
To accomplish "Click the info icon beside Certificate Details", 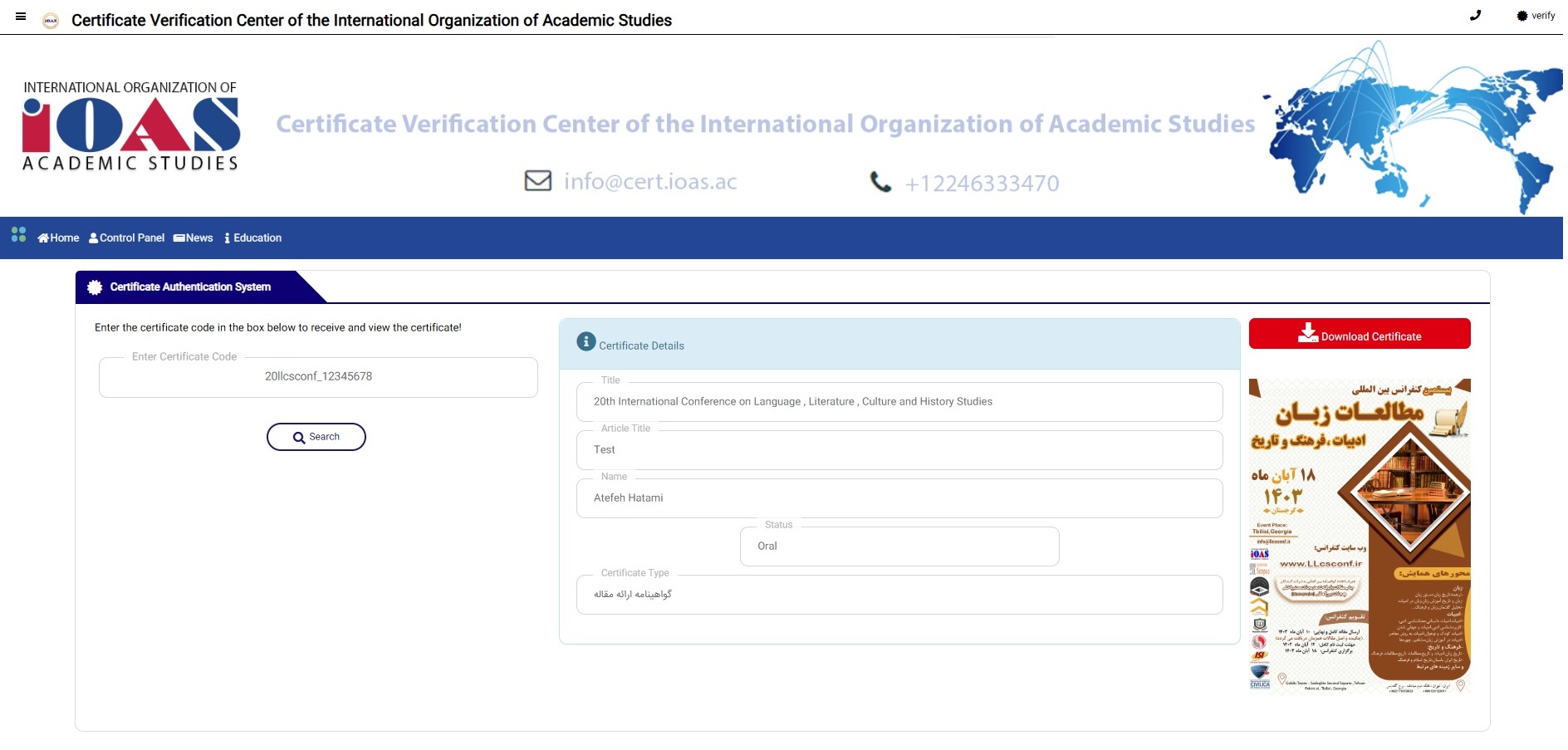I will click(586, 341).
